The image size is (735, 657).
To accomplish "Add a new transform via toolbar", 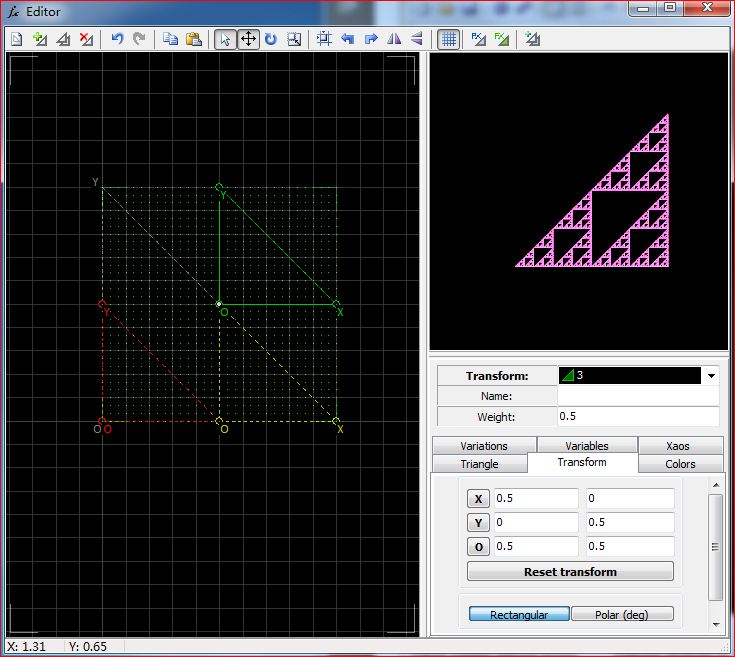I will pos(40,39).
